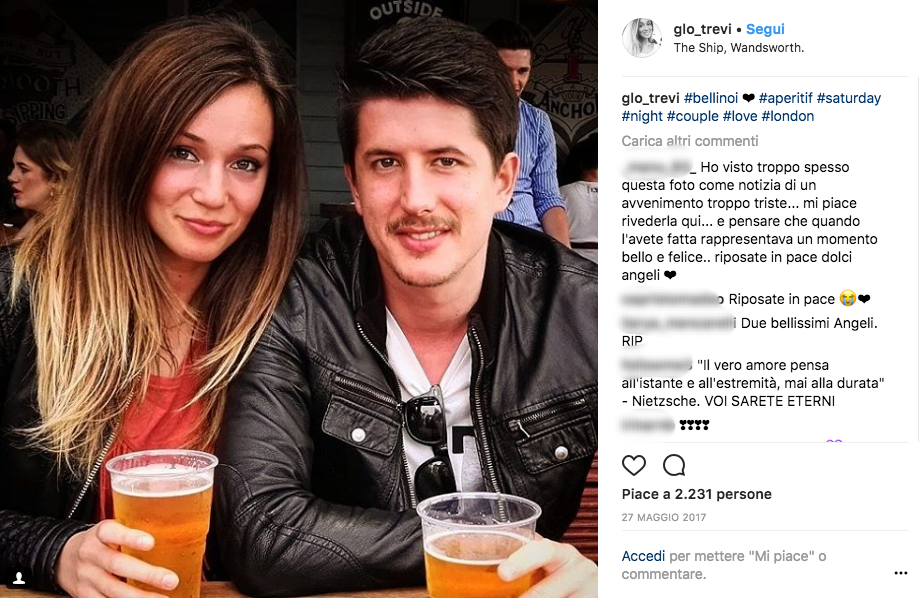Open the comment bubble icon
Screen dimensions: 919x598
[x=674, y=466]
